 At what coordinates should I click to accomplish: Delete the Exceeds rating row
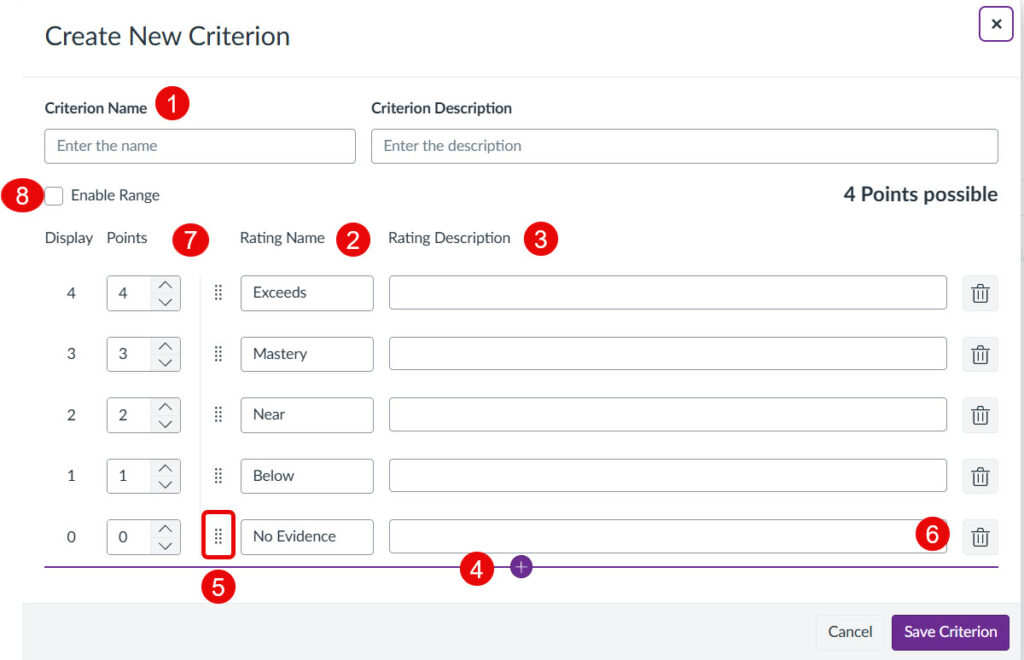click(980, 293)
